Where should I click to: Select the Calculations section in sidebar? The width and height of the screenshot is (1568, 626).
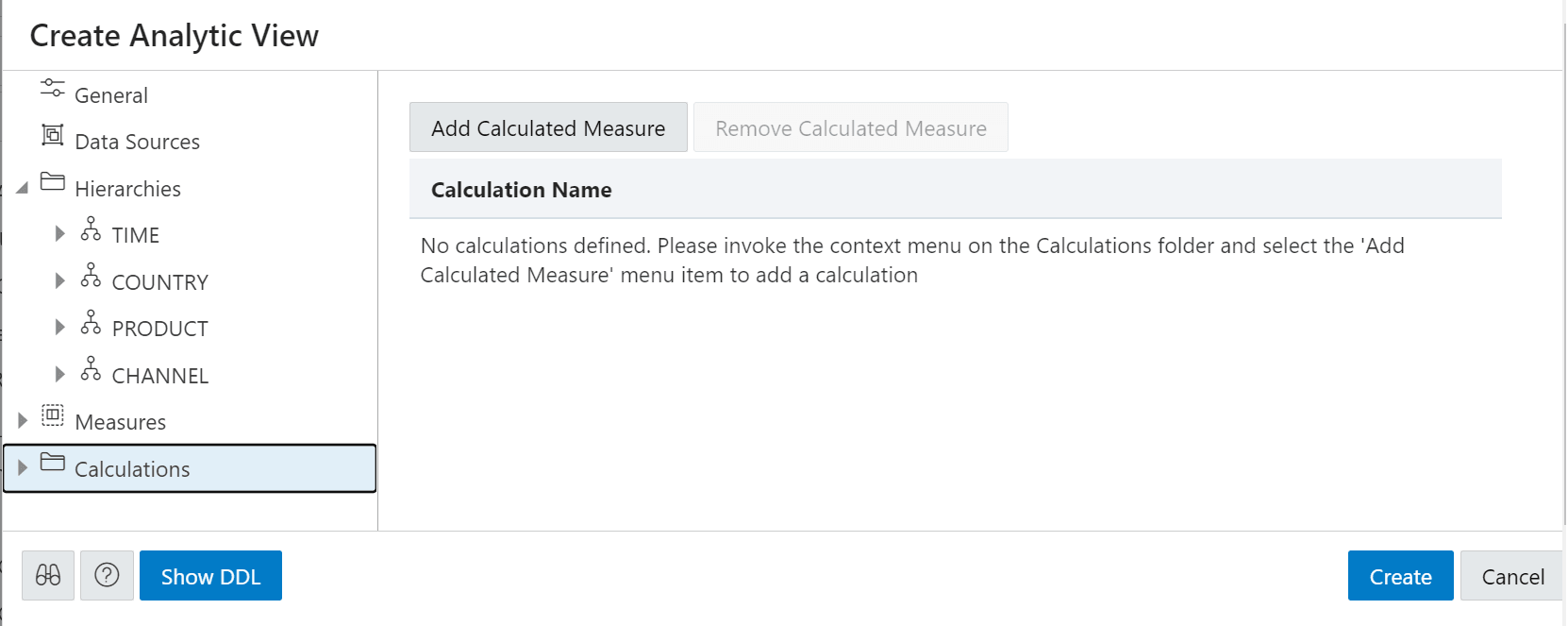132,467
